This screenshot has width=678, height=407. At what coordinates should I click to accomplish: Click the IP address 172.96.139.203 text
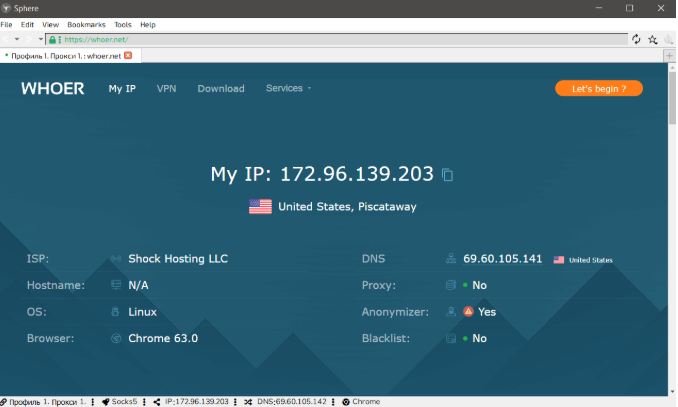tap(357, 174)
